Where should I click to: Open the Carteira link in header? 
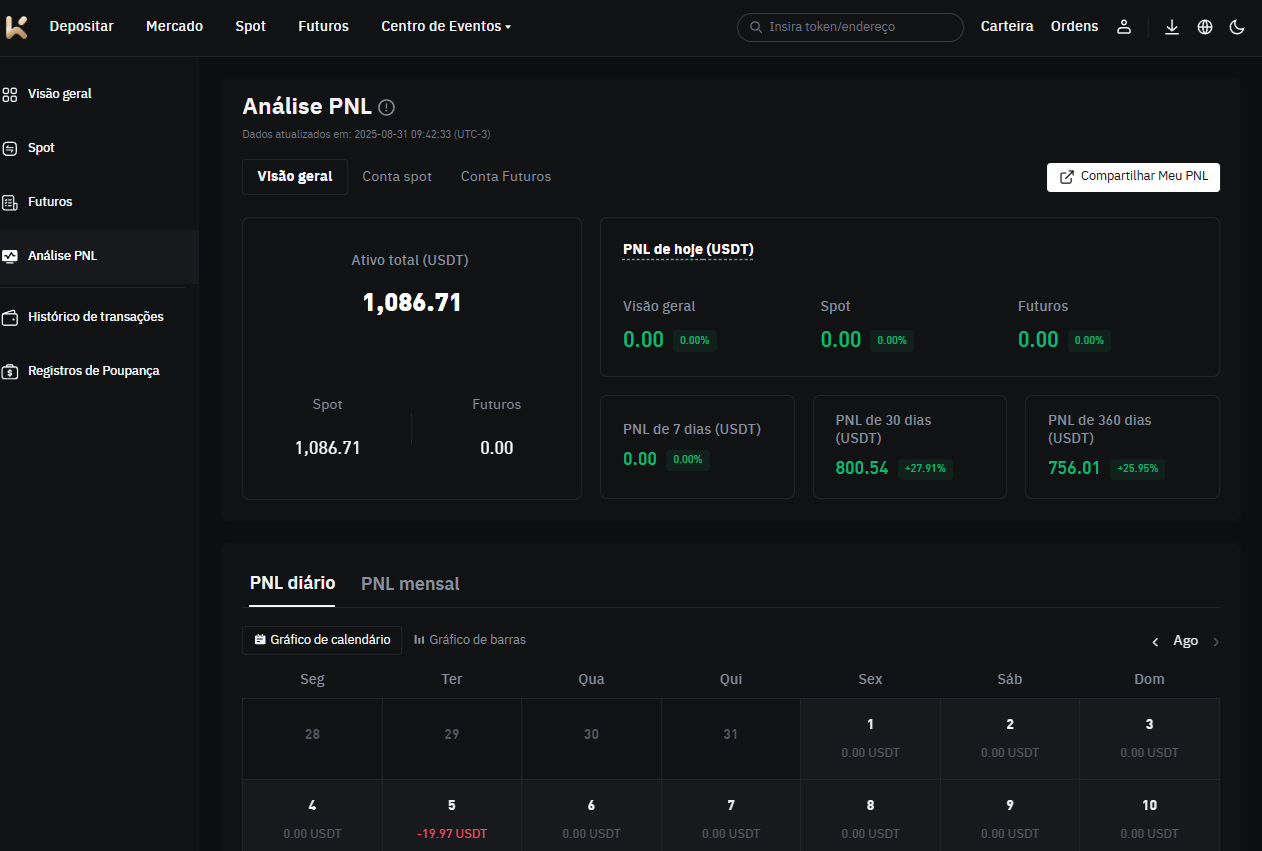click(x=1007, y=27)
